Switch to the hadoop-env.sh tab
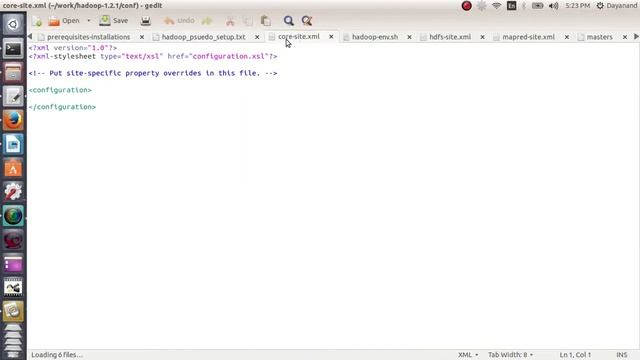 pos(375,37)
